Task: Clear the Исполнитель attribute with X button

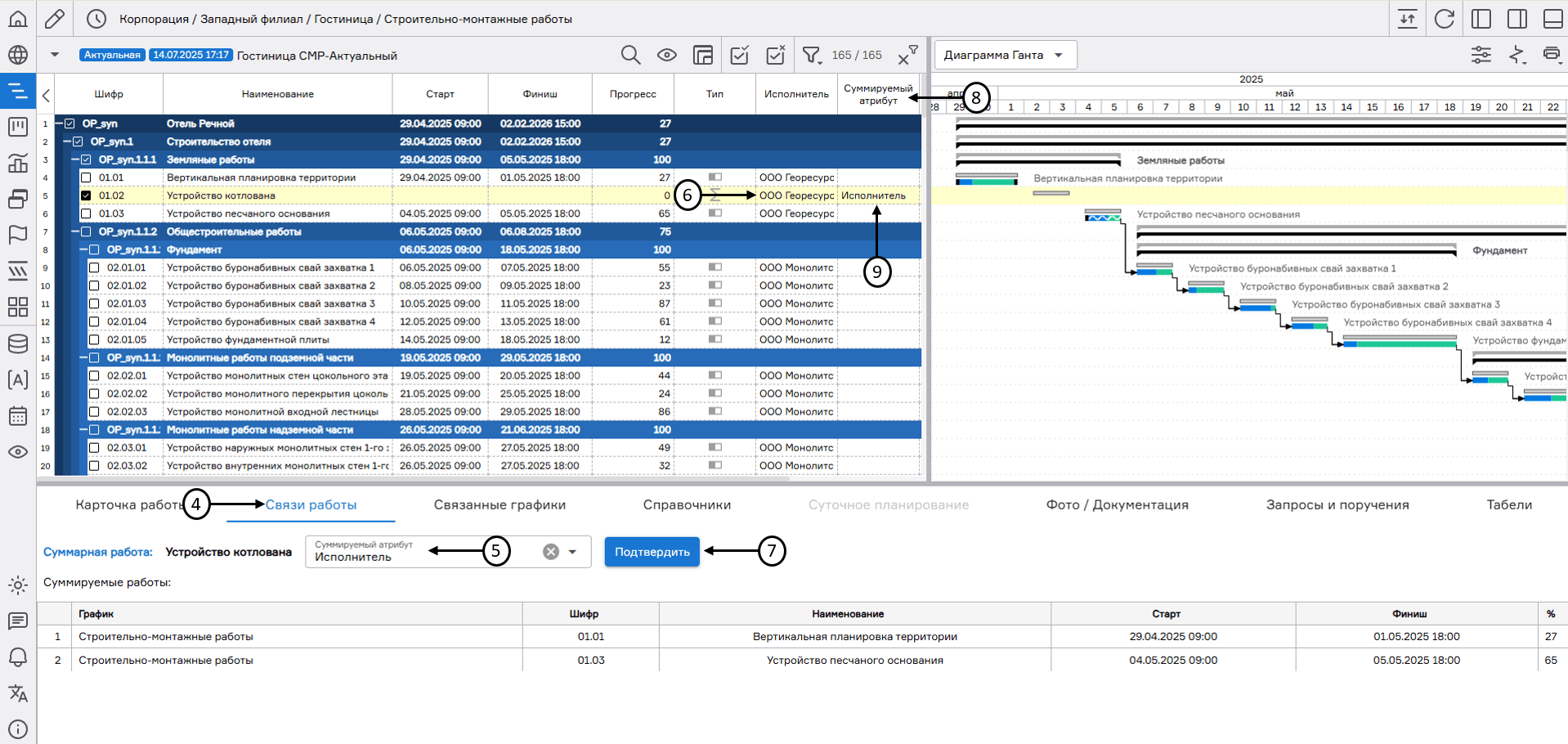Action: tap(551, 552)
